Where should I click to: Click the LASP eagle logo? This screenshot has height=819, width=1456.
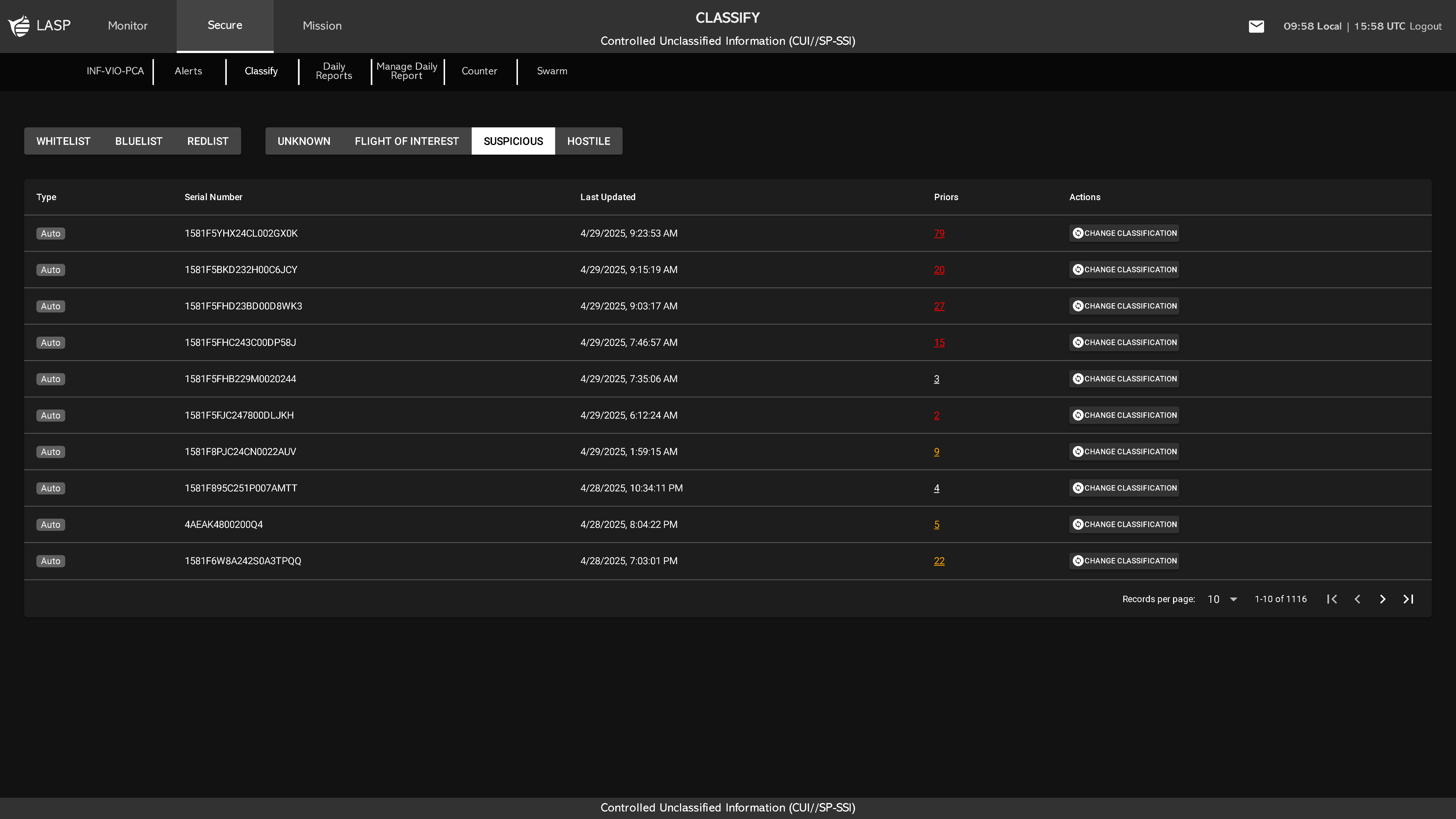click(19, 26)
